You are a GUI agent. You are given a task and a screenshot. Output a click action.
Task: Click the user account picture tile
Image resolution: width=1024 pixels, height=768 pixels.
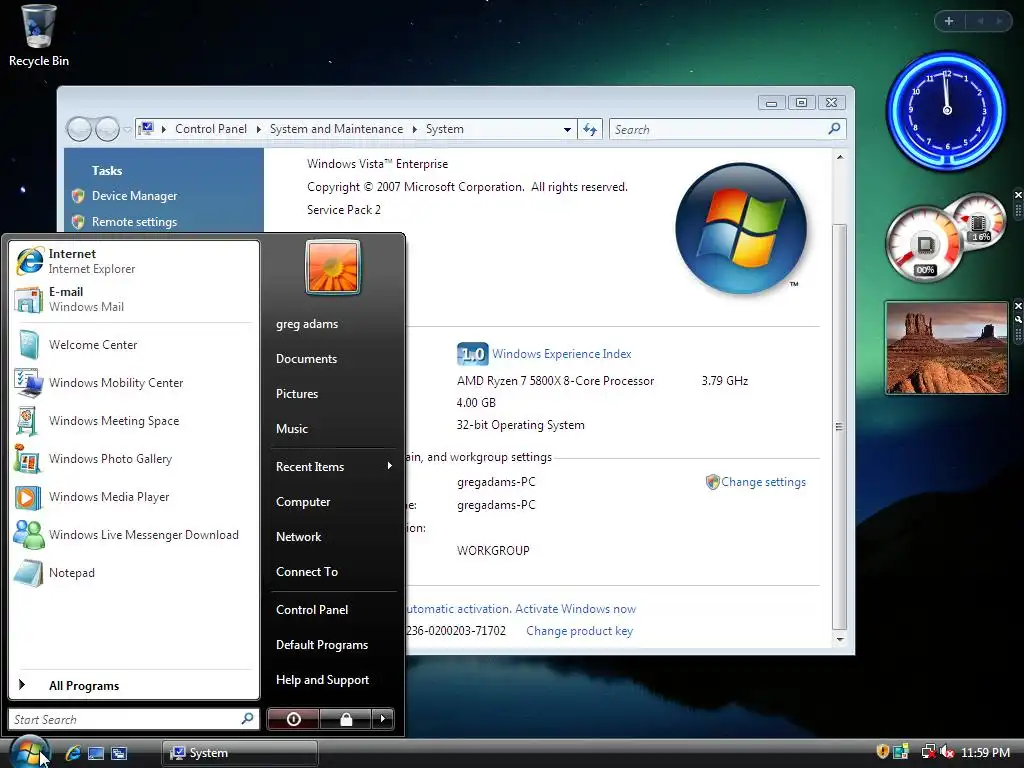[332, 267]
